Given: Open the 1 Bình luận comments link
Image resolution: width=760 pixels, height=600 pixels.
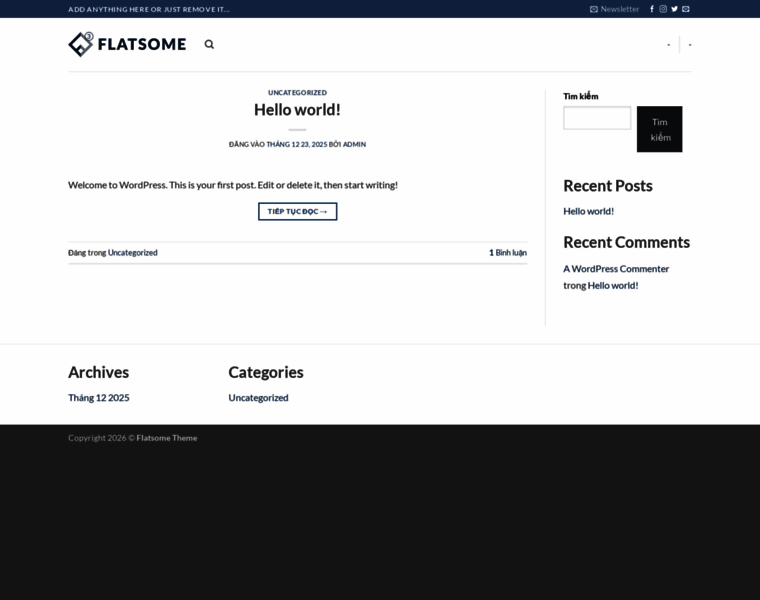Looking at the screenshot, I should click(508, 253).
